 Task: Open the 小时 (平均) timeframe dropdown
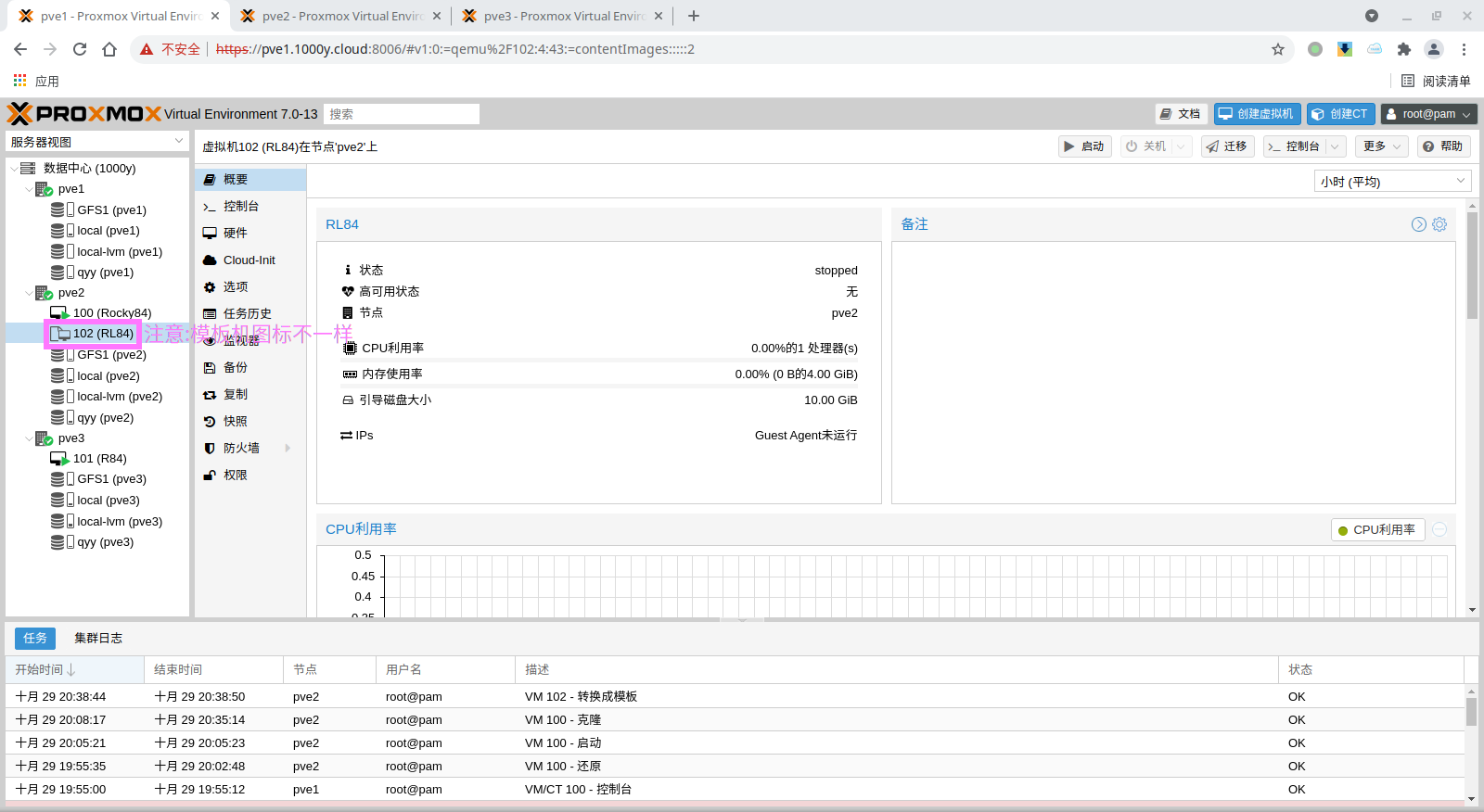tap(1392, 182)
